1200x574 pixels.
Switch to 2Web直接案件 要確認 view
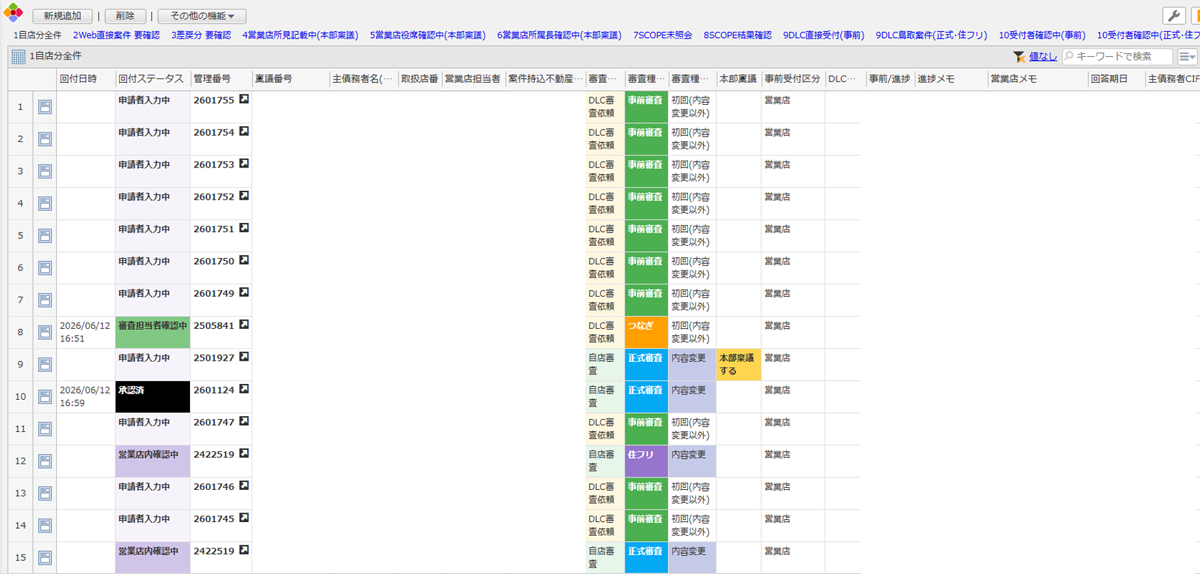point(116,35)
